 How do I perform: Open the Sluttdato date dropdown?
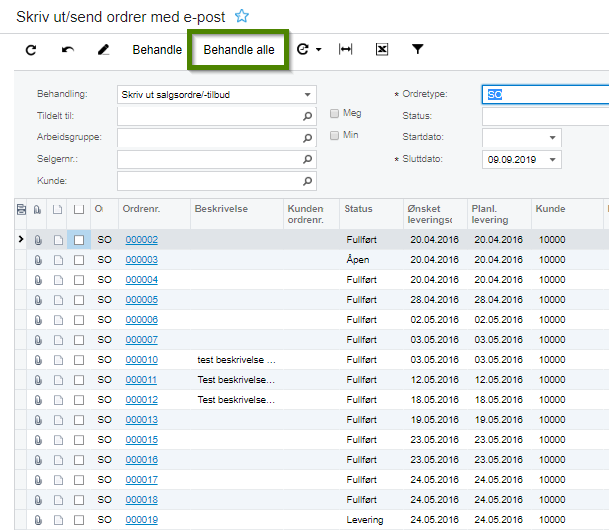coord(553,160)
